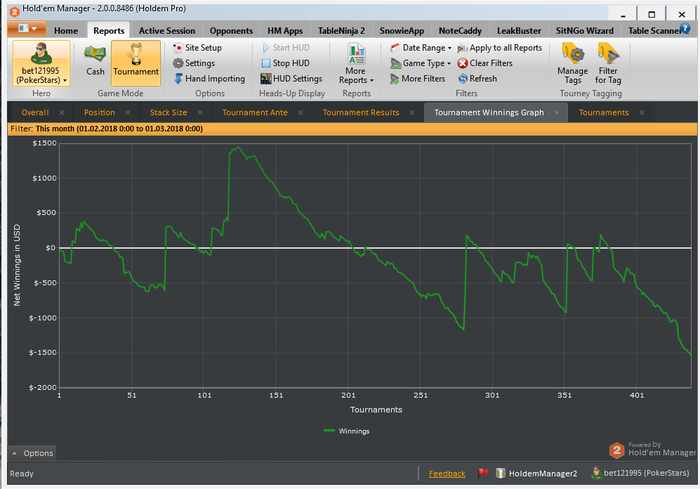Switch to the Stack Size report tab

pos(168,113)
